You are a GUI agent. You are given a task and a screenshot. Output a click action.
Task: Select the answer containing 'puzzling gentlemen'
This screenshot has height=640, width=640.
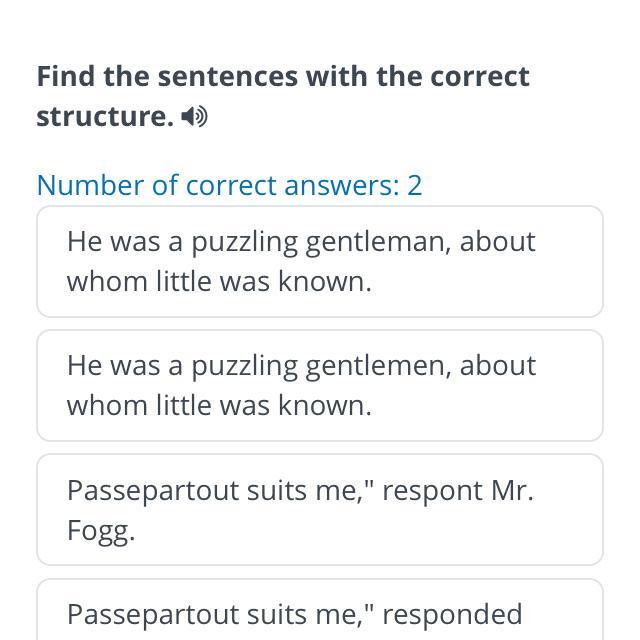coord(320,385)
